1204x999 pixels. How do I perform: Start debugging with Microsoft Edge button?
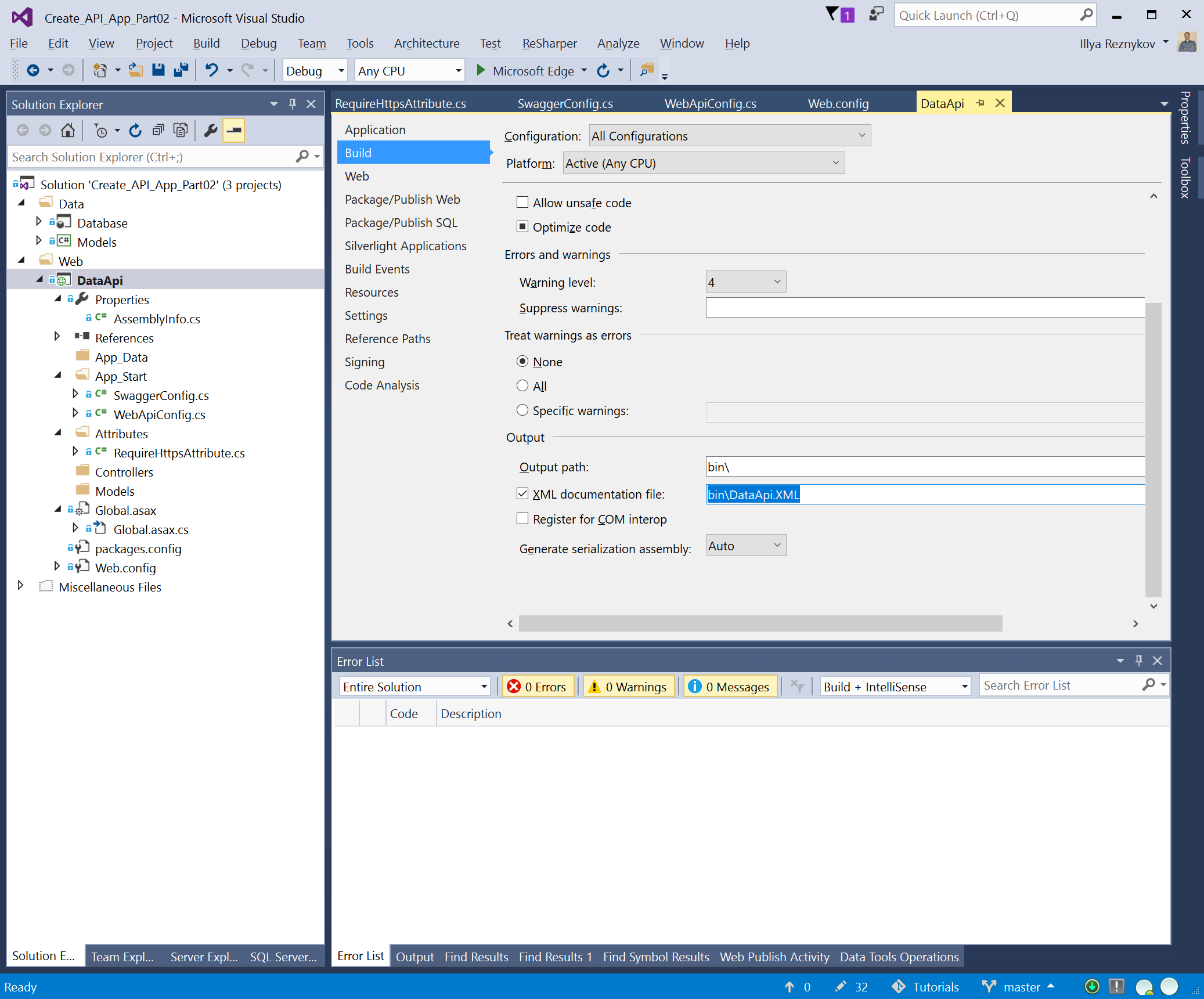point(525,71)
